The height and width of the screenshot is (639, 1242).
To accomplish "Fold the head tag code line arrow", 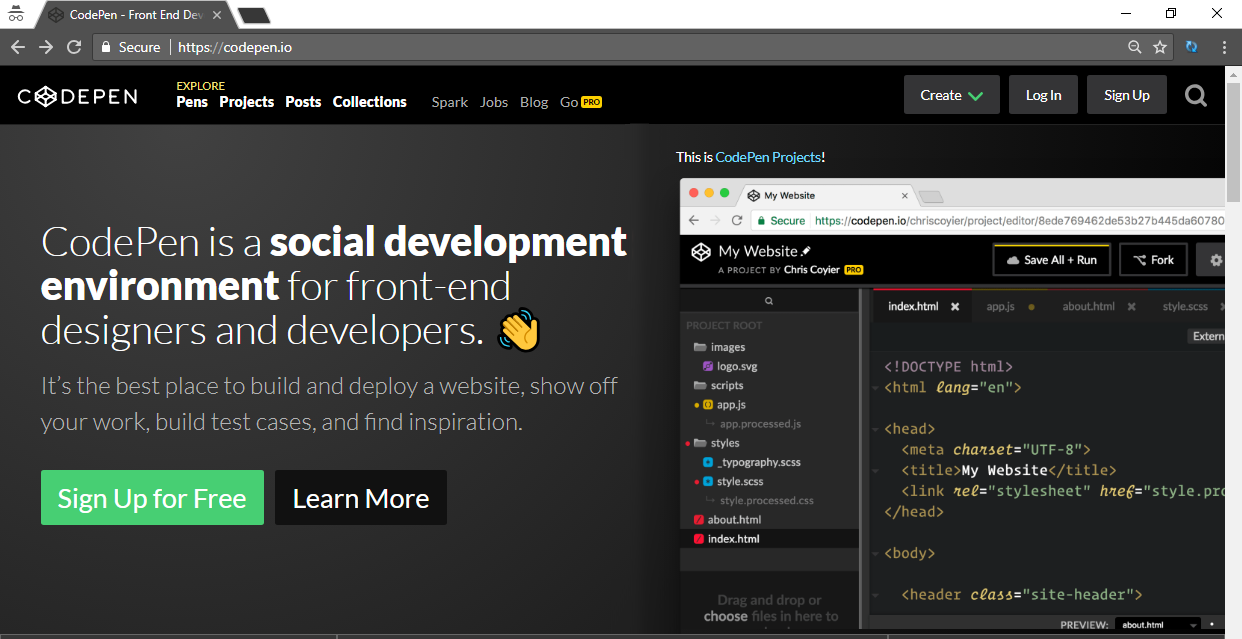I will click(875, 430).
